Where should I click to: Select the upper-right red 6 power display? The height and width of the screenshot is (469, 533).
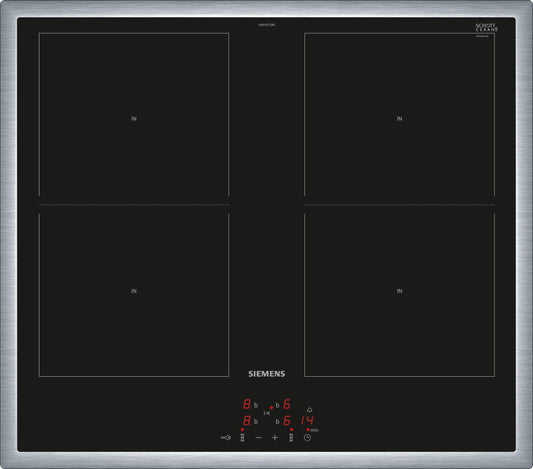(x=287, y=404)
